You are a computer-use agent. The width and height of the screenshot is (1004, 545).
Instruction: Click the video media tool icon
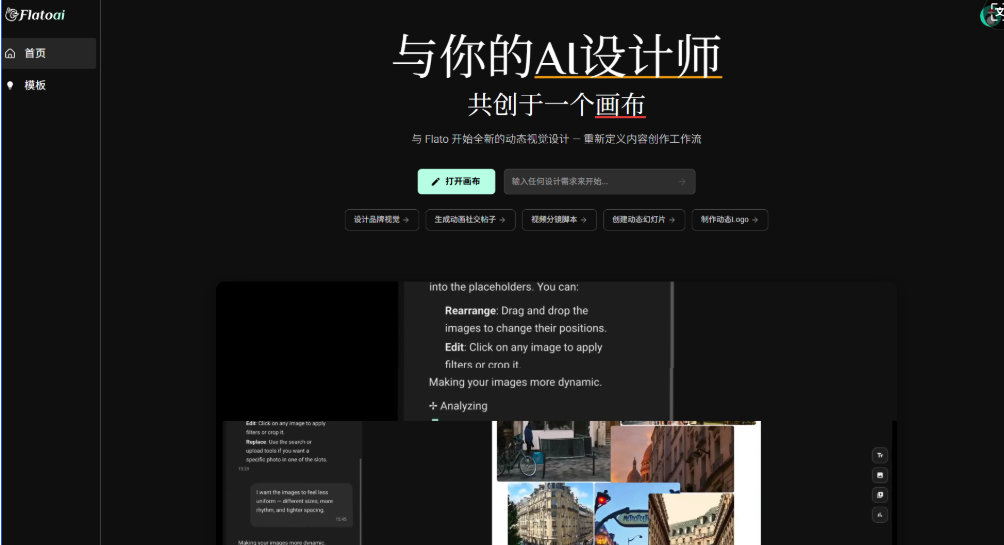coord(880,495)
